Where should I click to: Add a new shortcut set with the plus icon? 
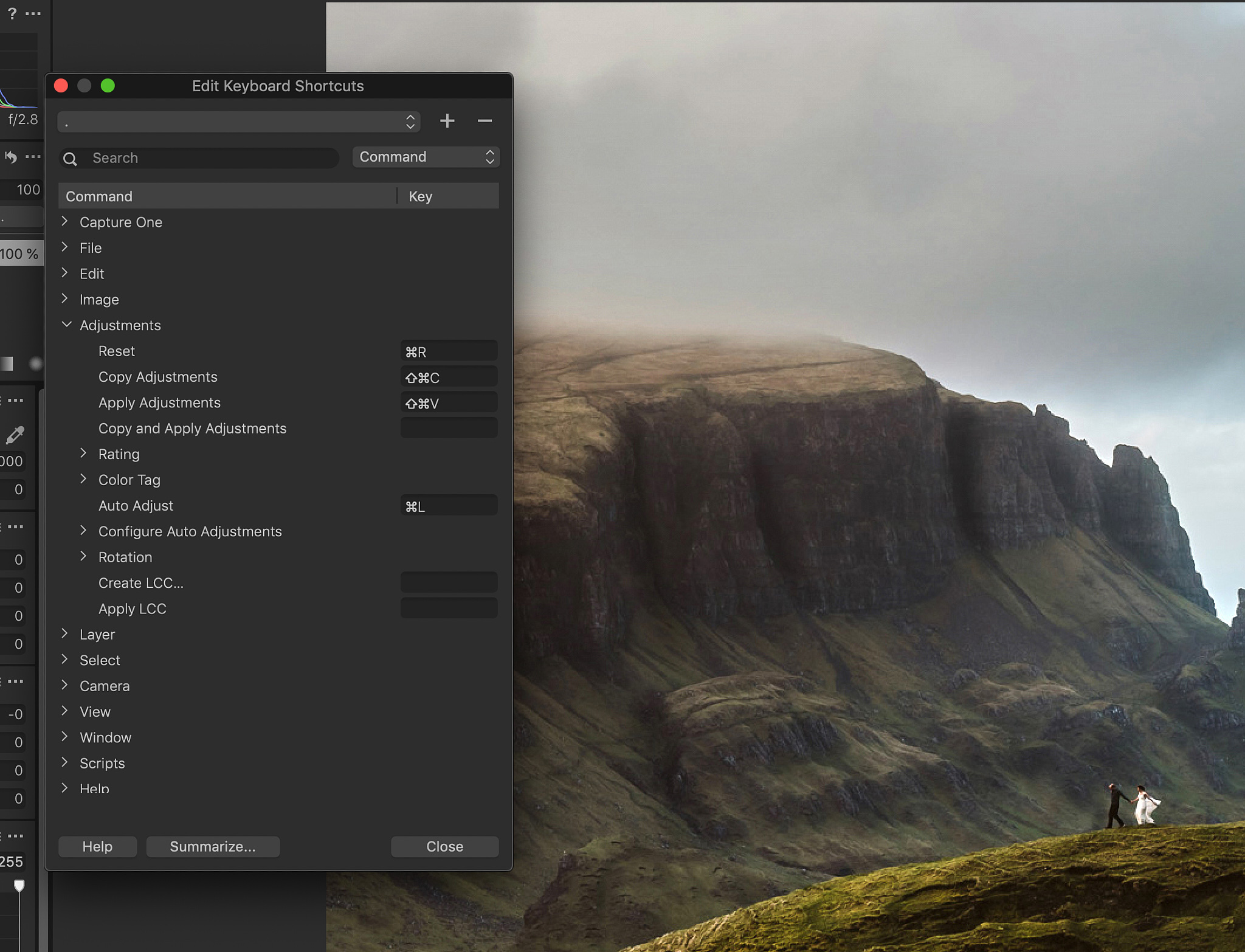pyautogui.click(x=447, y=121)
